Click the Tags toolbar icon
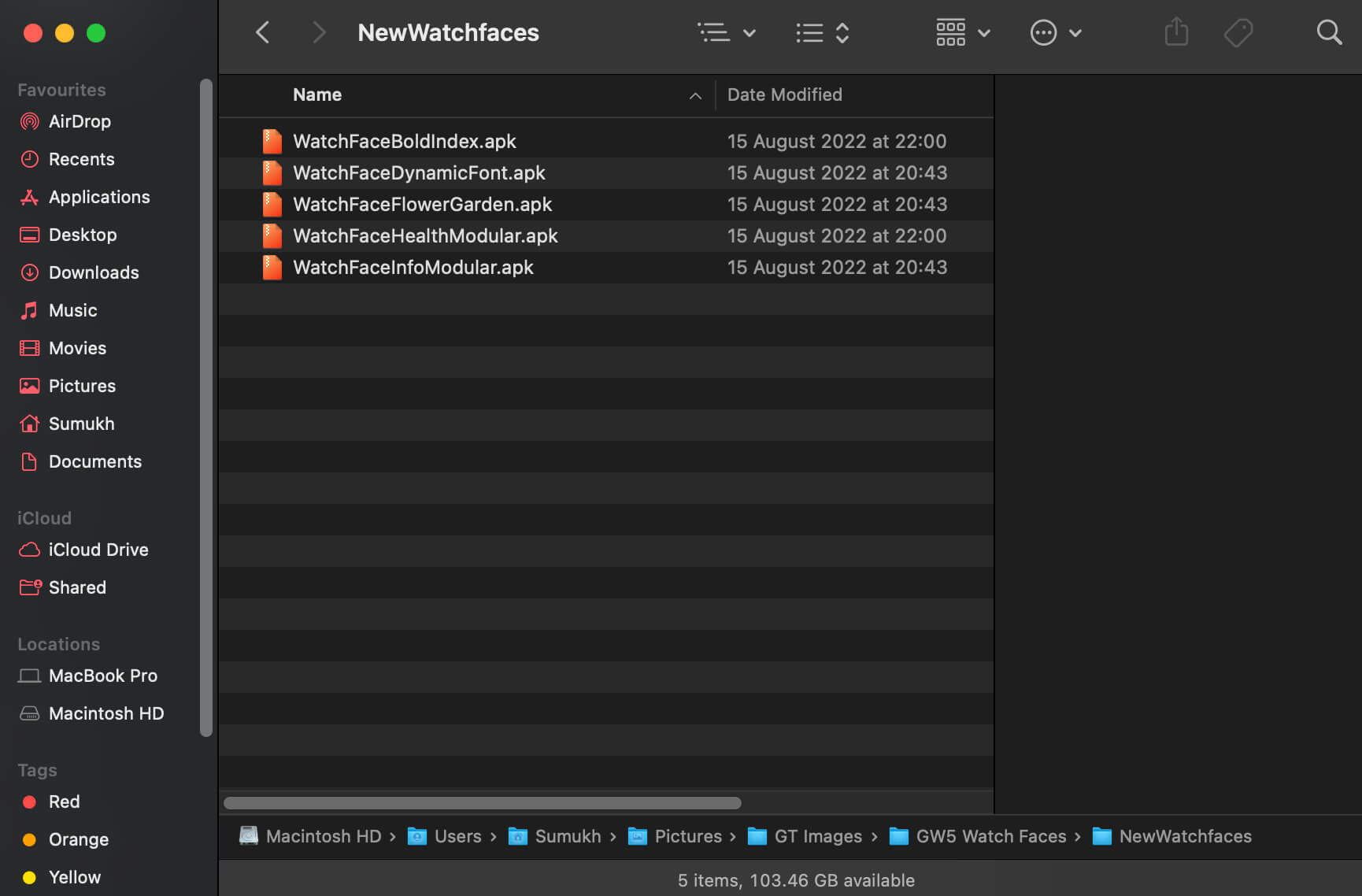This screenshot has height=896, width=1362. (x=1238, y=33)
